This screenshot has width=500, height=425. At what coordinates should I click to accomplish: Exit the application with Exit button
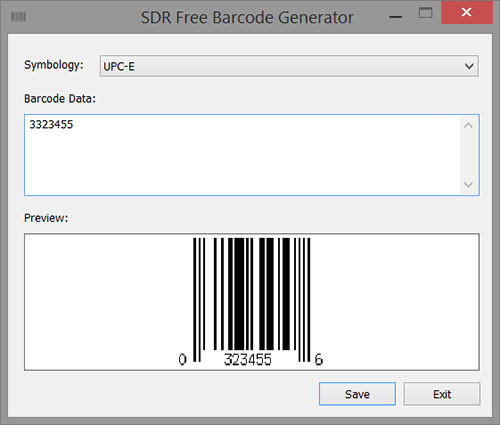[442, 394]
